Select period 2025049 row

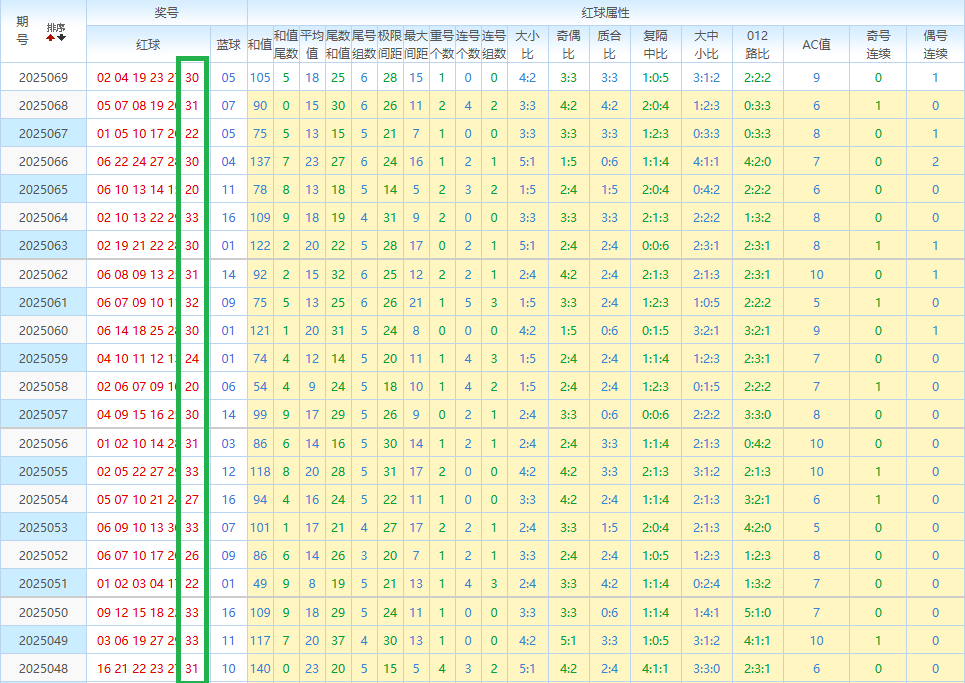coord(482,640)
